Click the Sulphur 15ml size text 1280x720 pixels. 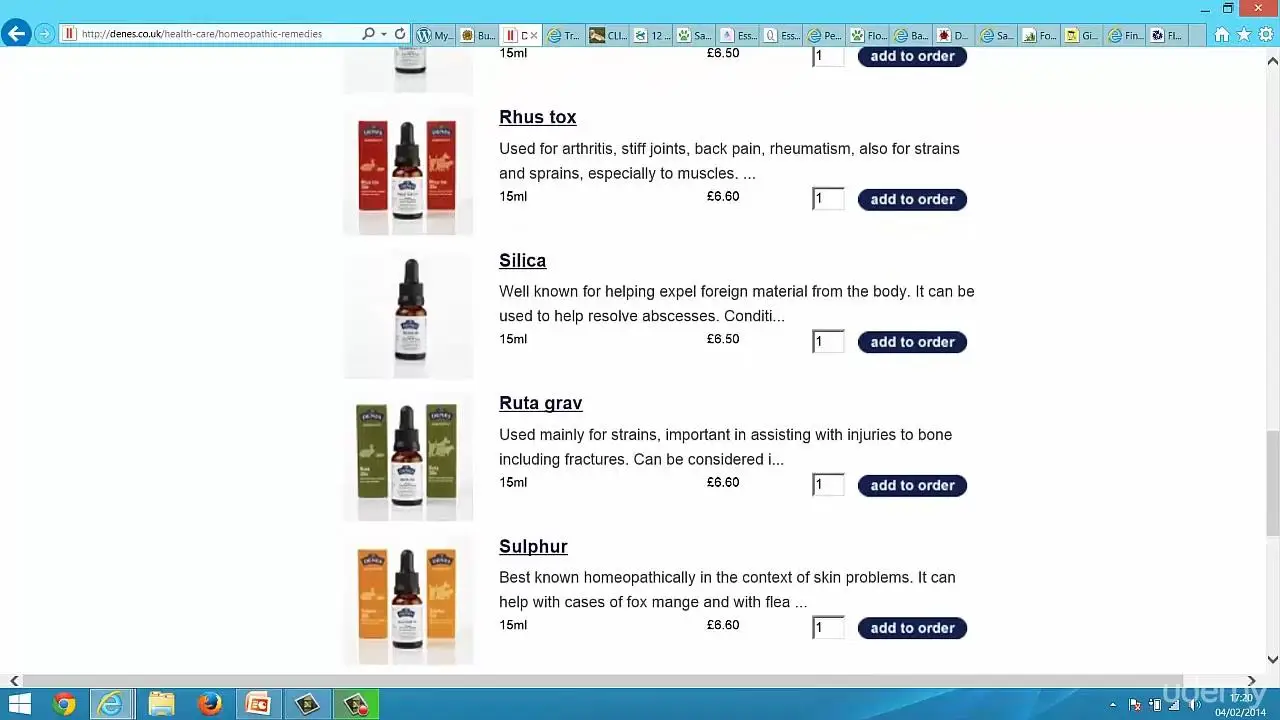513,625
